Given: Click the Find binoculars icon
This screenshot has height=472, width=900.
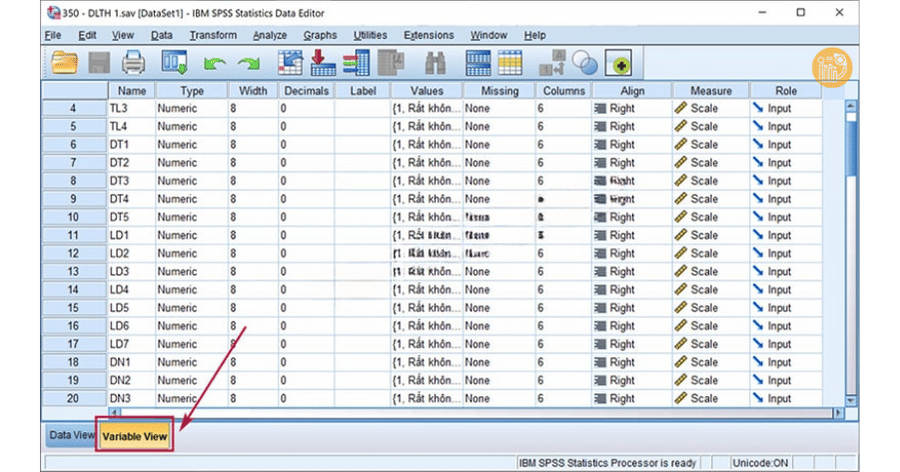Looking at the screenshot, I should pos(435,63).
